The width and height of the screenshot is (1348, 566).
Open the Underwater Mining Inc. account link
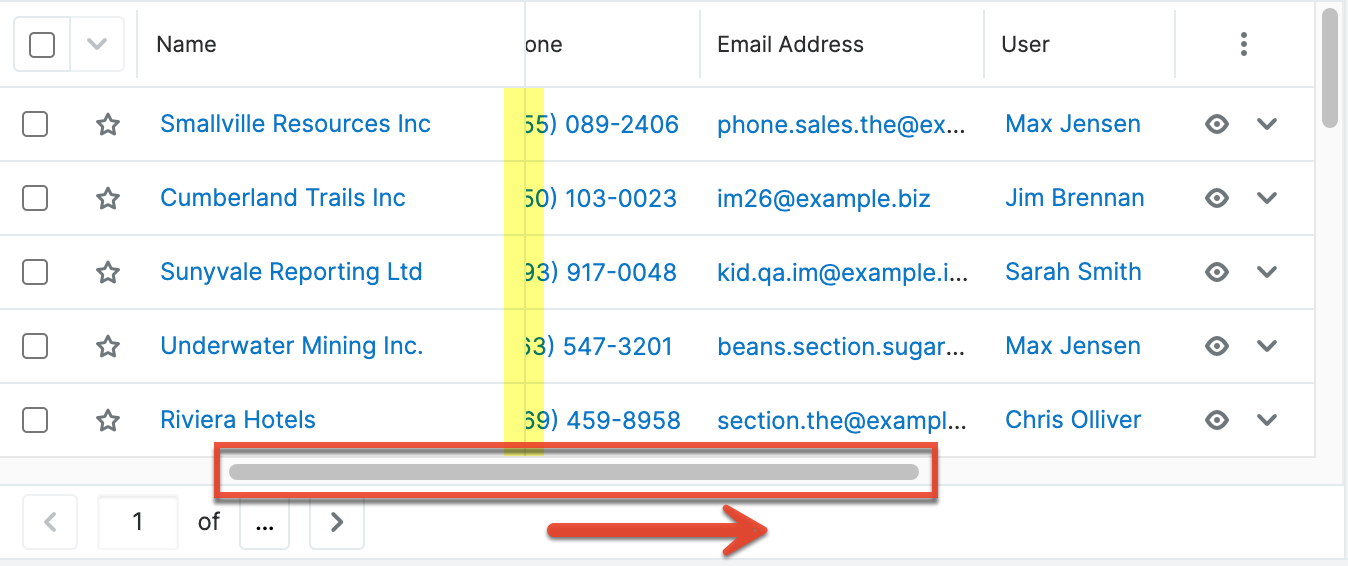(x=291, y=346)
